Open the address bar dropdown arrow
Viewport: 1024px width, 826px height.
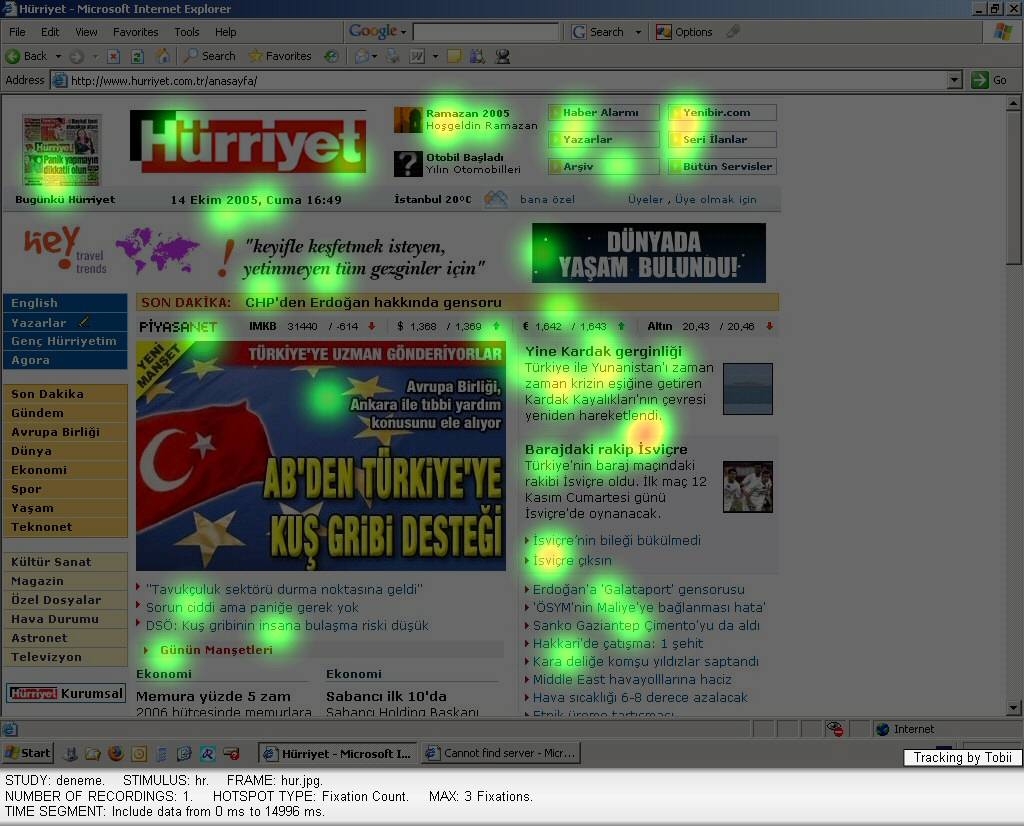point(954,80)
